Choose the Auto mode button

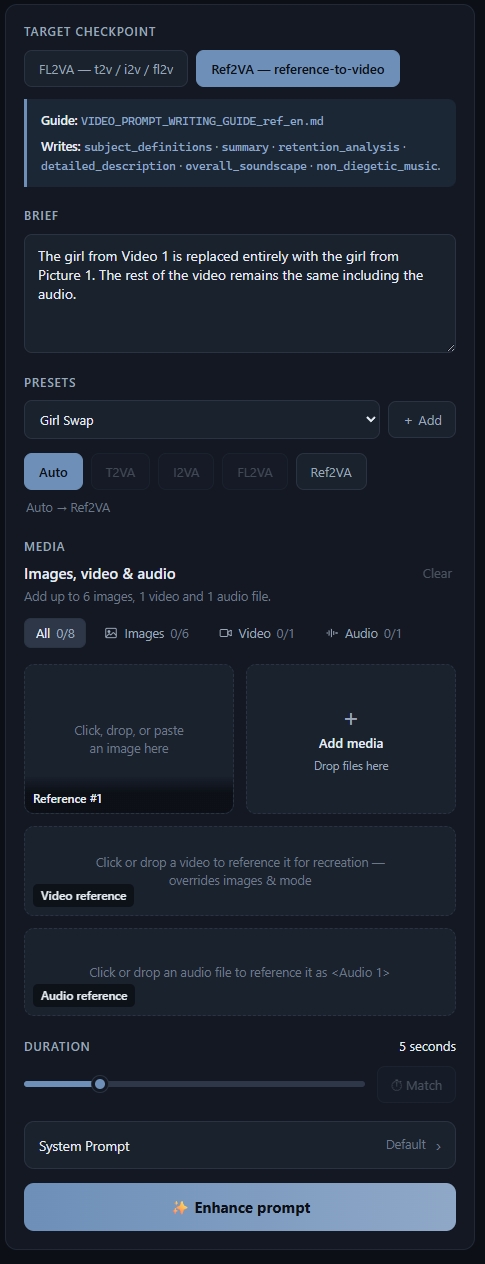[53, 472]
